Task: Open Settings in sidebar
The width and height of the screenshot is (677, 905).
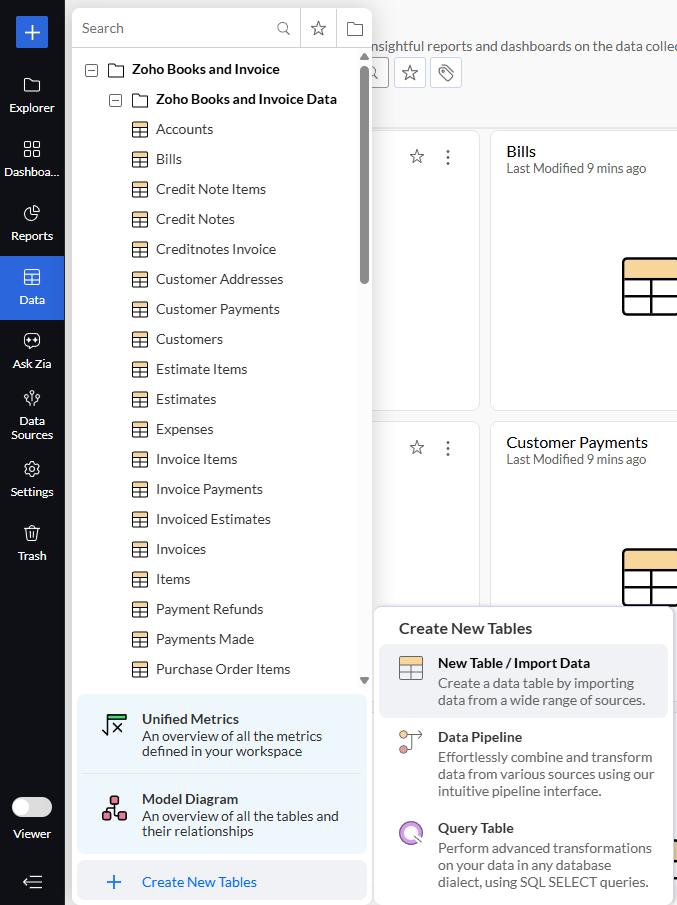Action: 32,479
